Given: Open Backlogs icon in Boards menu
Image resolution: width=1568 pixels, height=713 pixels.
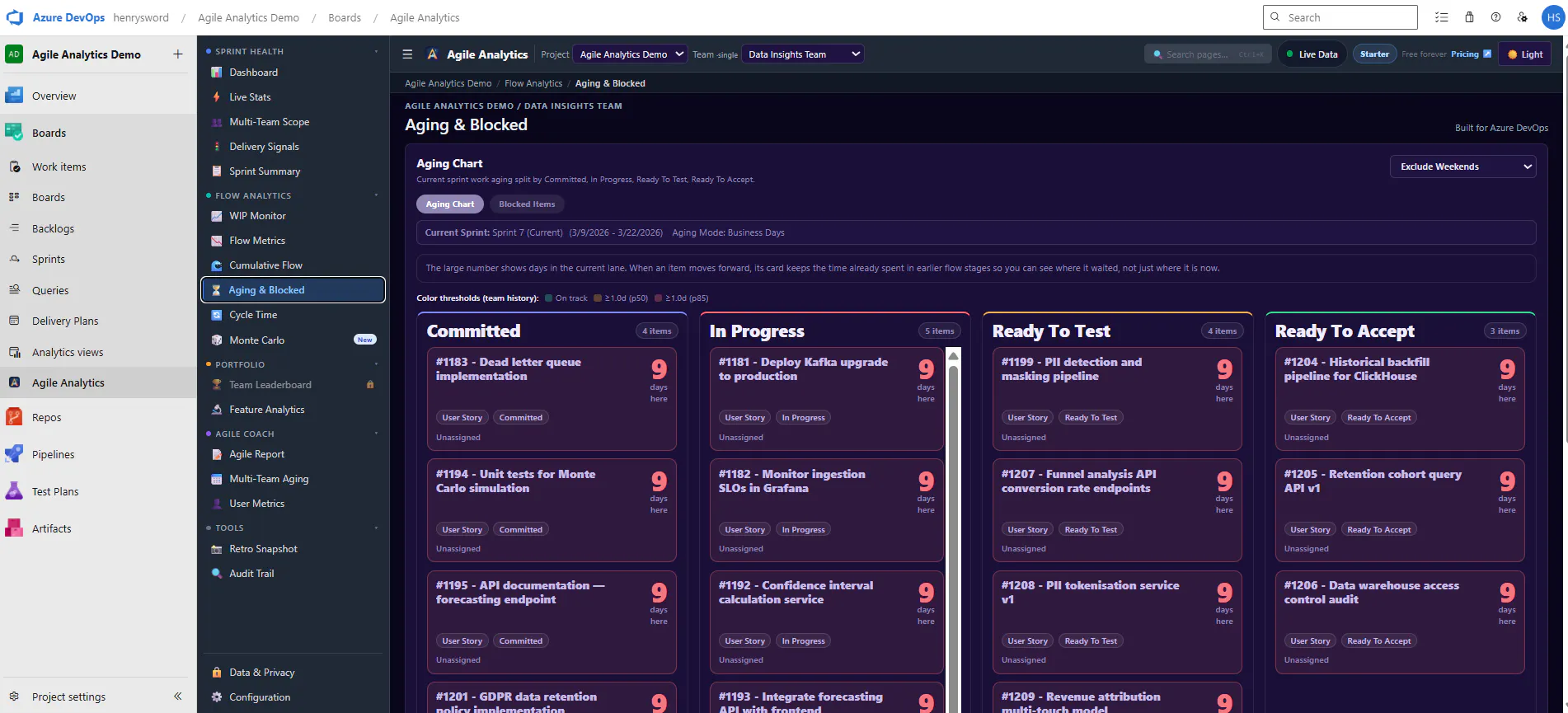Looking at the screenshot, I should point(14,228).
